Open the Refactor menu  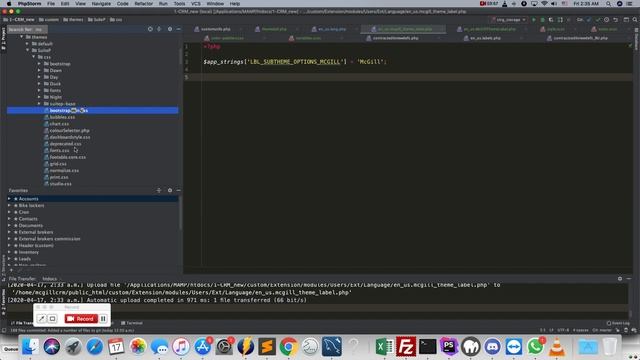pyautogui.click(x=143, y=4)
